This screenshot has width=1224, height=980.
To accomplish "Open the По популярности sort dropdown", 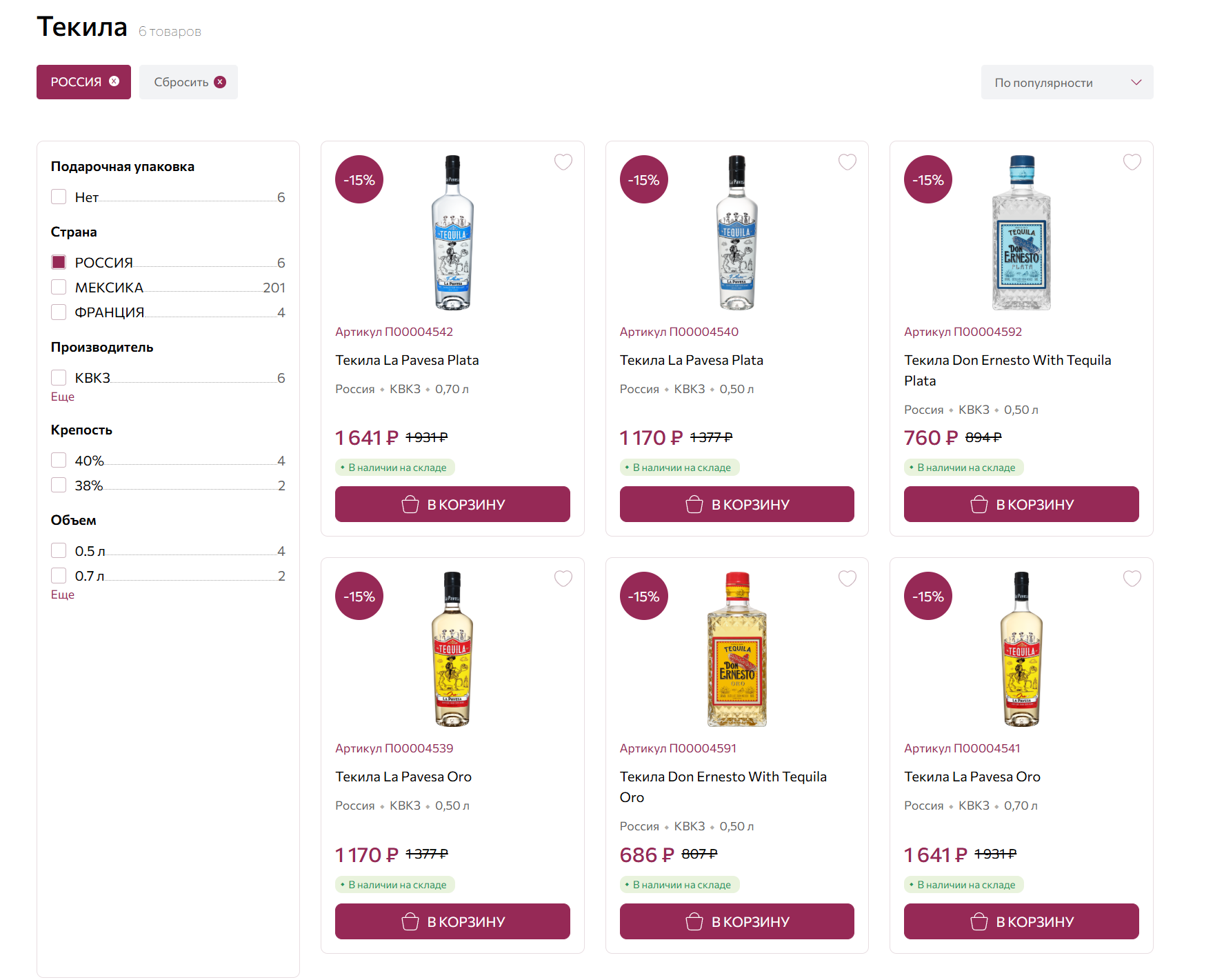I will [1066, 83].
